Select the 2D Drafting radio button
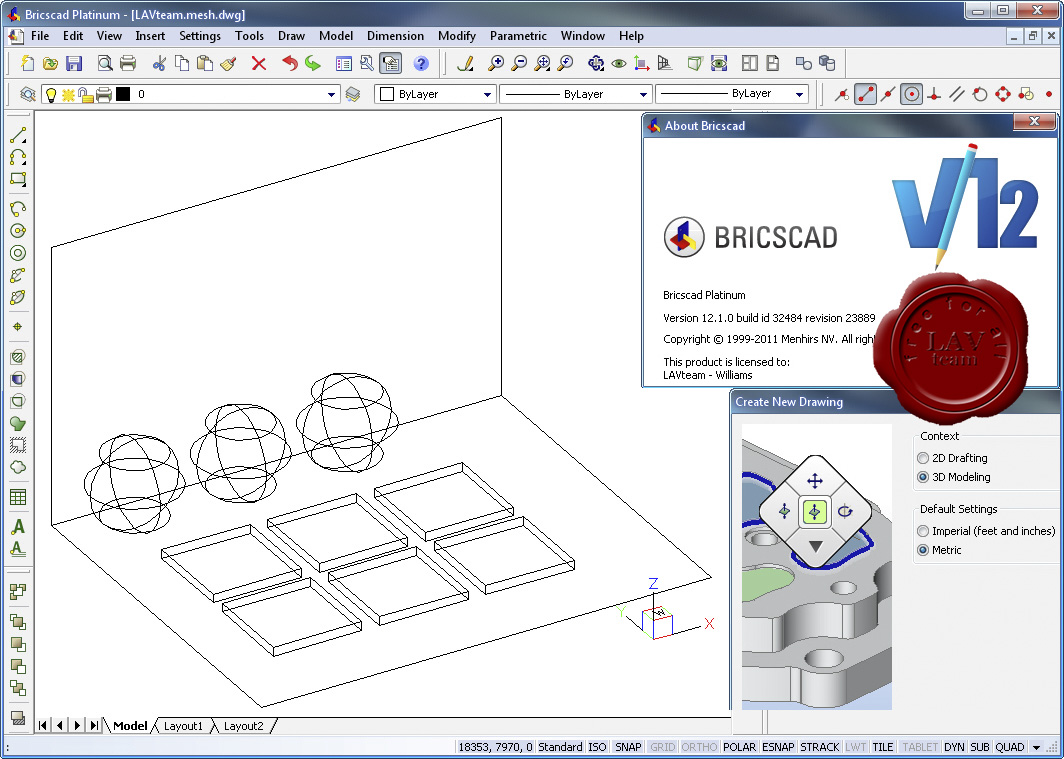Image resolution: width=1064 pixels, height=759 pixels. 923,458
